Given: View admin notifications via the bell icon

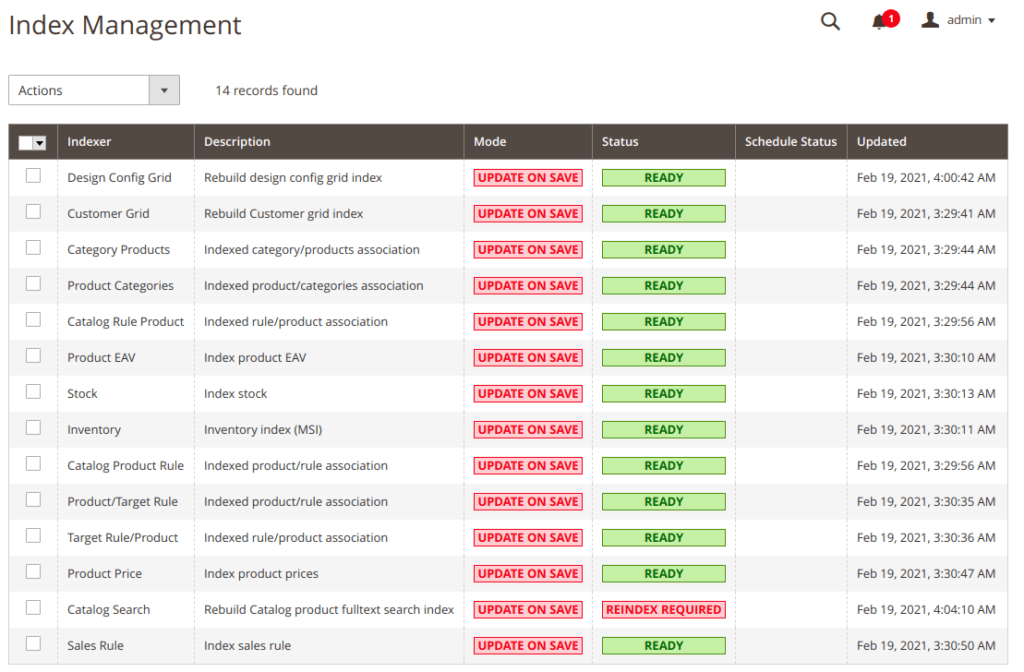Looking at the screenshot, I should click(878, 22).
